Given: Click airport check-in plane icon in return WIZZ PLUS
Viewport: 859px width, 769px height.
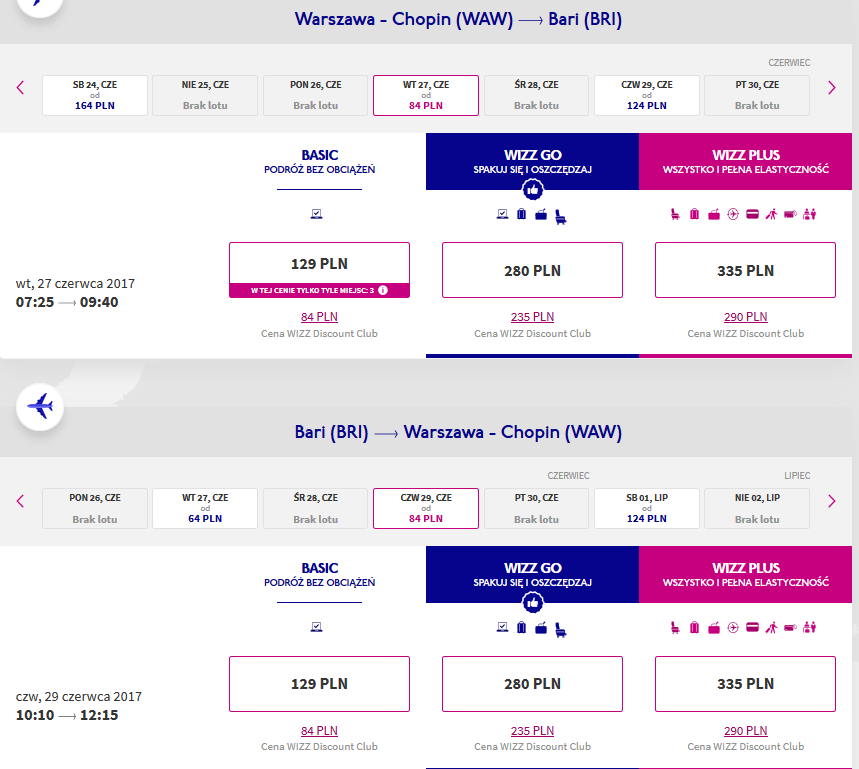Looking at the screenshot, I should [x=733, y=627].
